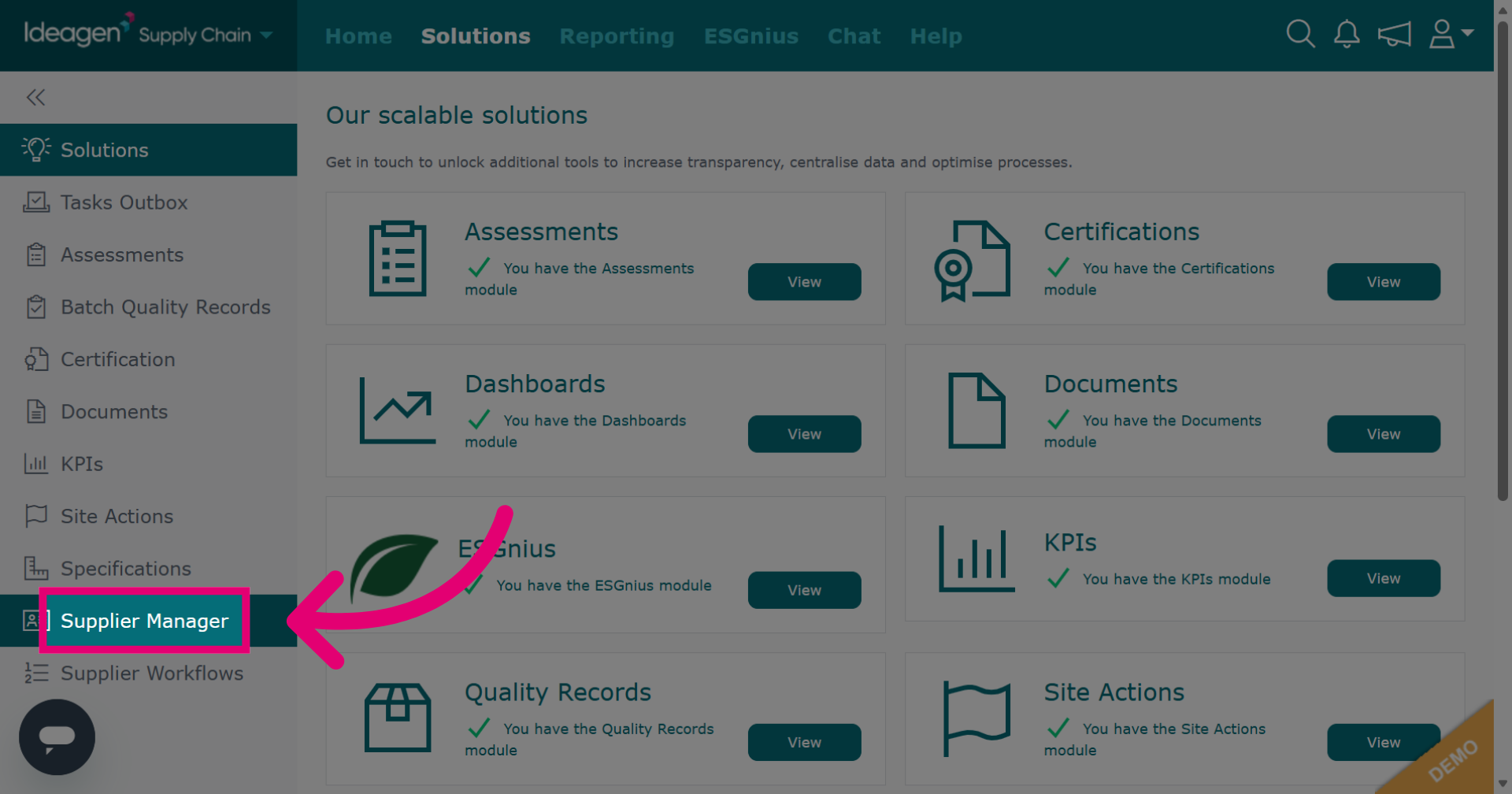Open Supplier Workflows in the sidebar
Viewport: 1512px width, 794px height.
pos(148,673)
